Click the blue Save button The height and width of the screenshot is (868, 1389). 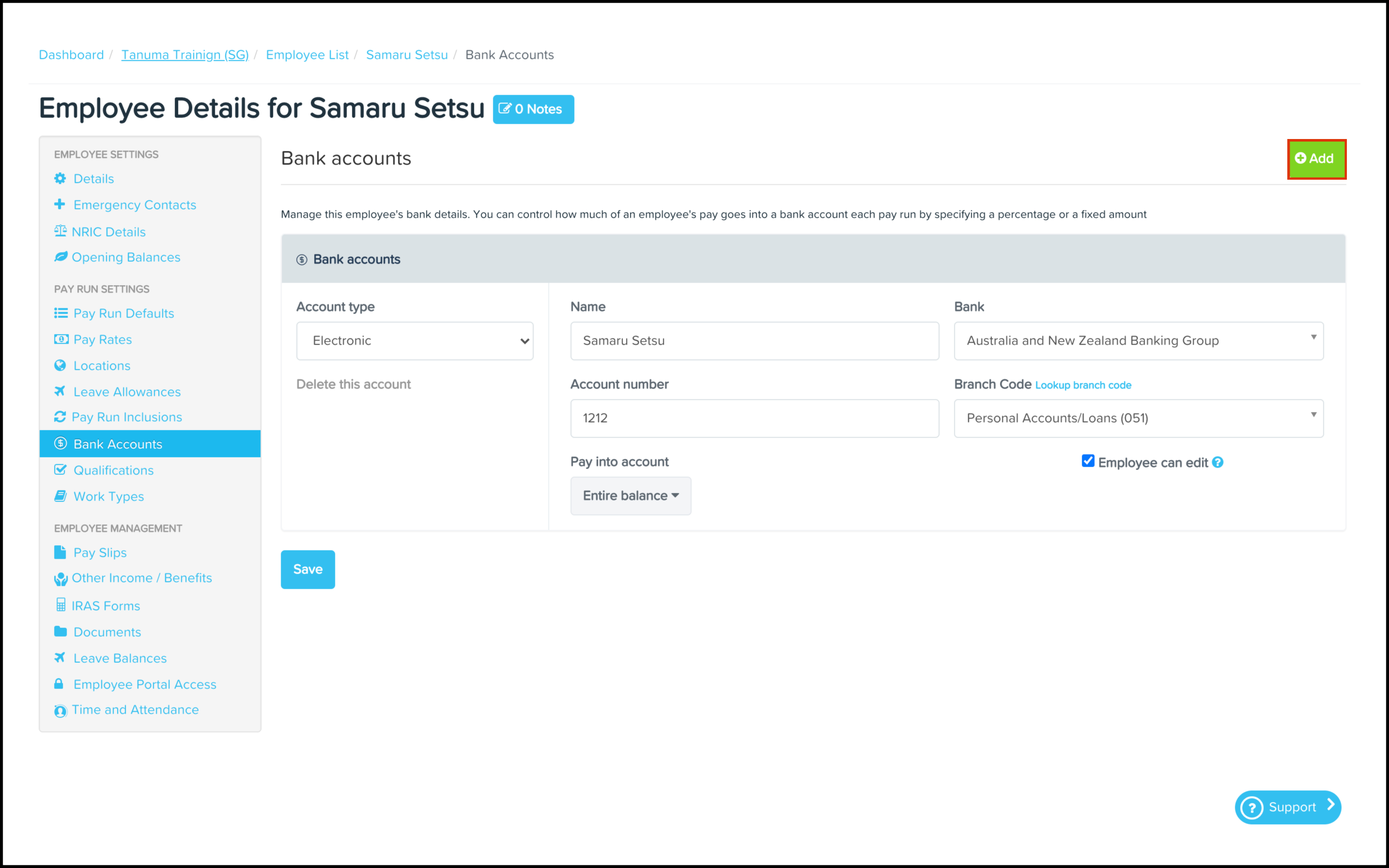click(308, 570)
